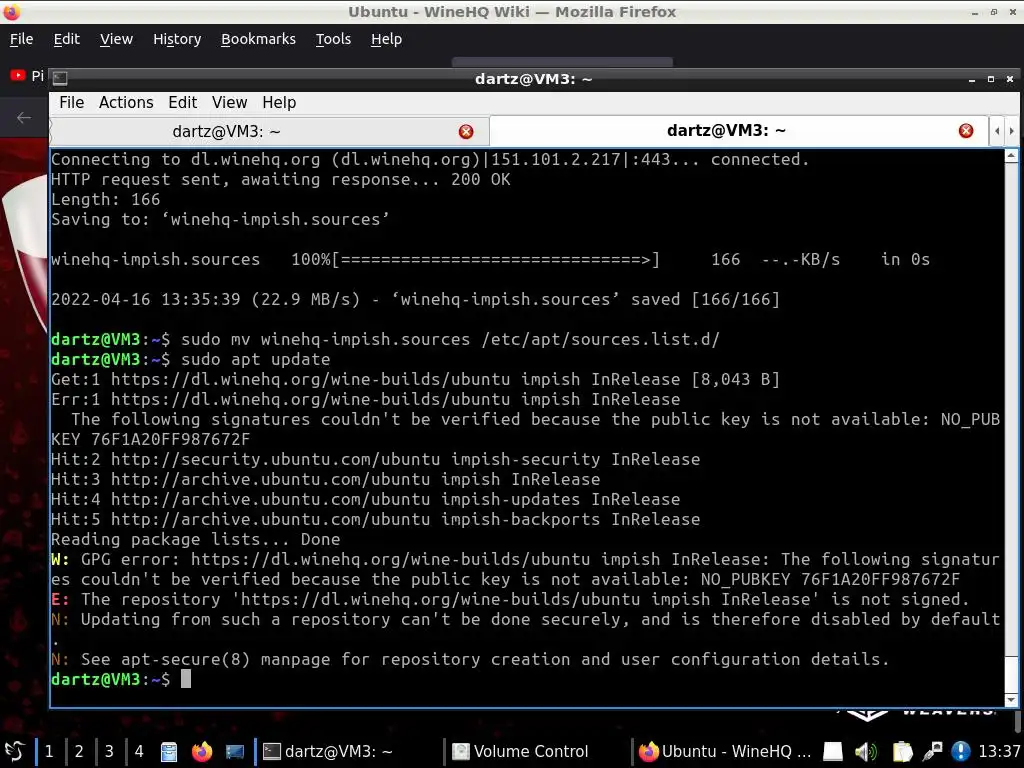Click the impish-backports InRelease Hit:5 line
The height and width of the screenshot is (768, 1024).
[x=376, y=519]
